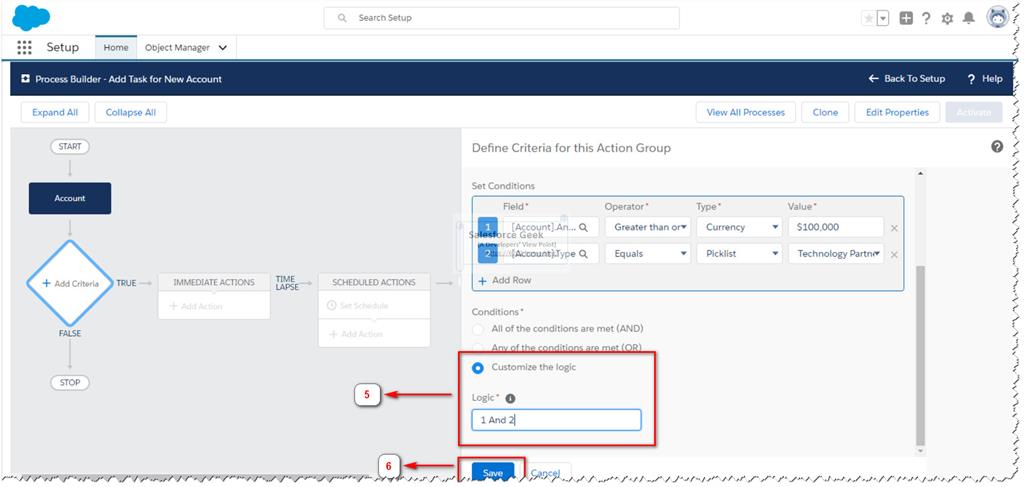
Task: Click Add Row in Set Conditions
Action: (x=504, y=280)
